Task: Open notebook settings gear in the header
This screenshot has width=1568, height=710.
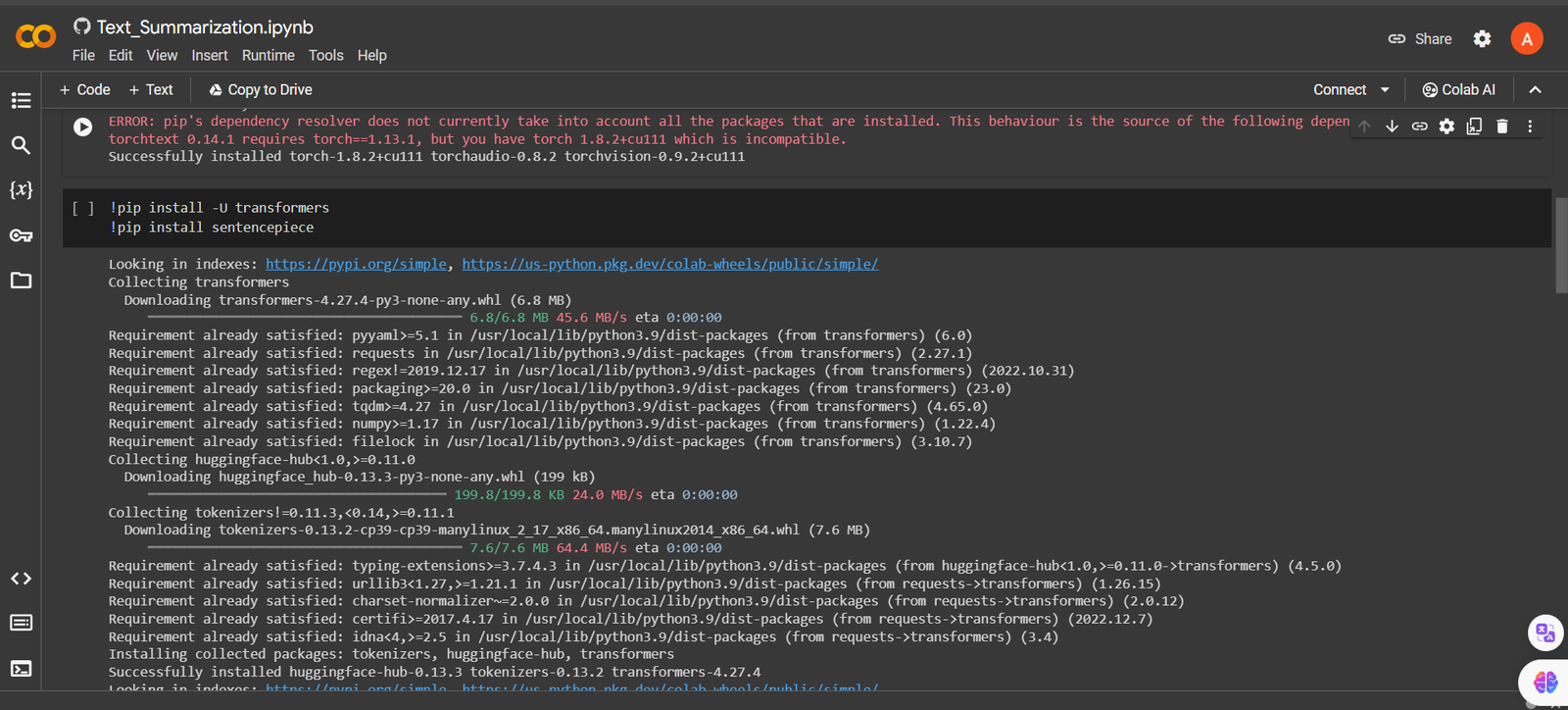Action: [x=1483, y=39]
